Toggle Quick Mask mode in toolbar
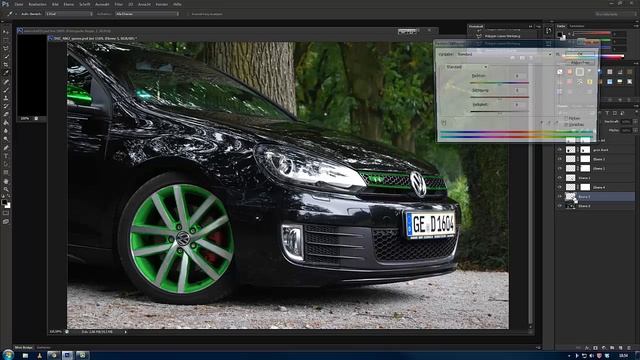Image resolution: width=640 pixels, height=360 pixels. [6, 213]
